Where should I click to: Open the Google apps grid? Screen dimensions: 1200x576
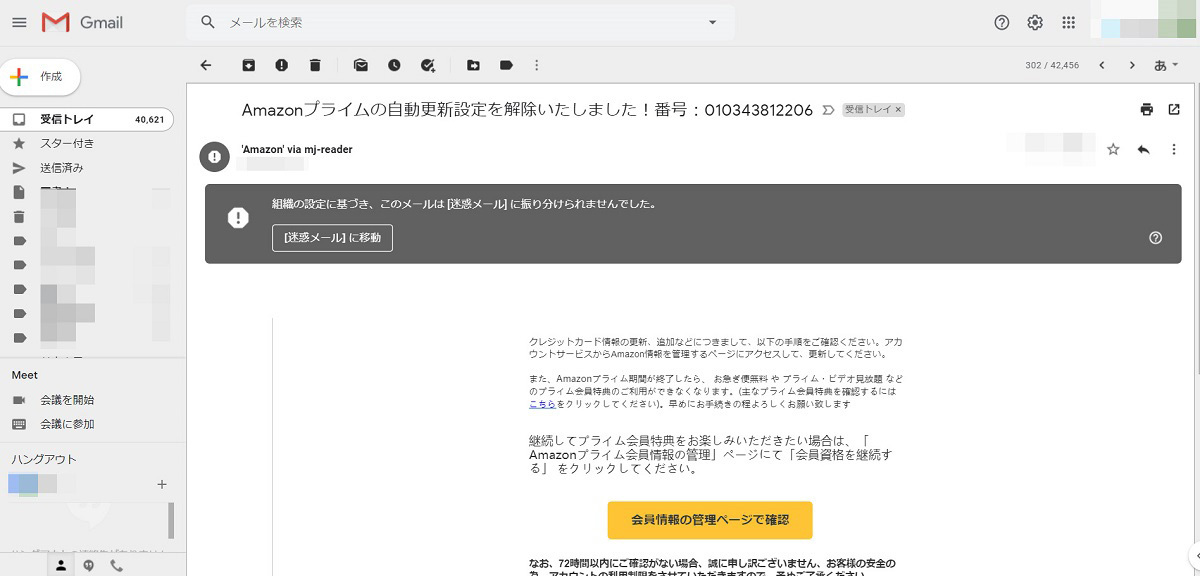click(1068, 22)
